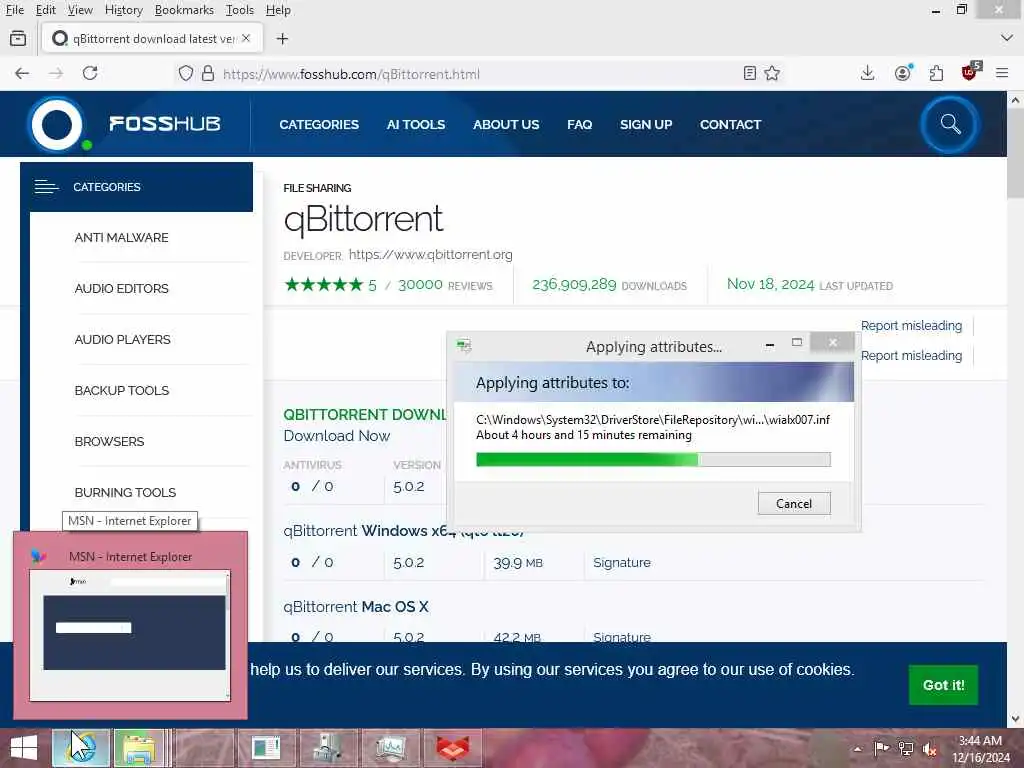Click the sidebar CATEGORIES lines icon
The height and width of the screenshot is (768, 1024).
pyautogui.click(x=46, y=187)
